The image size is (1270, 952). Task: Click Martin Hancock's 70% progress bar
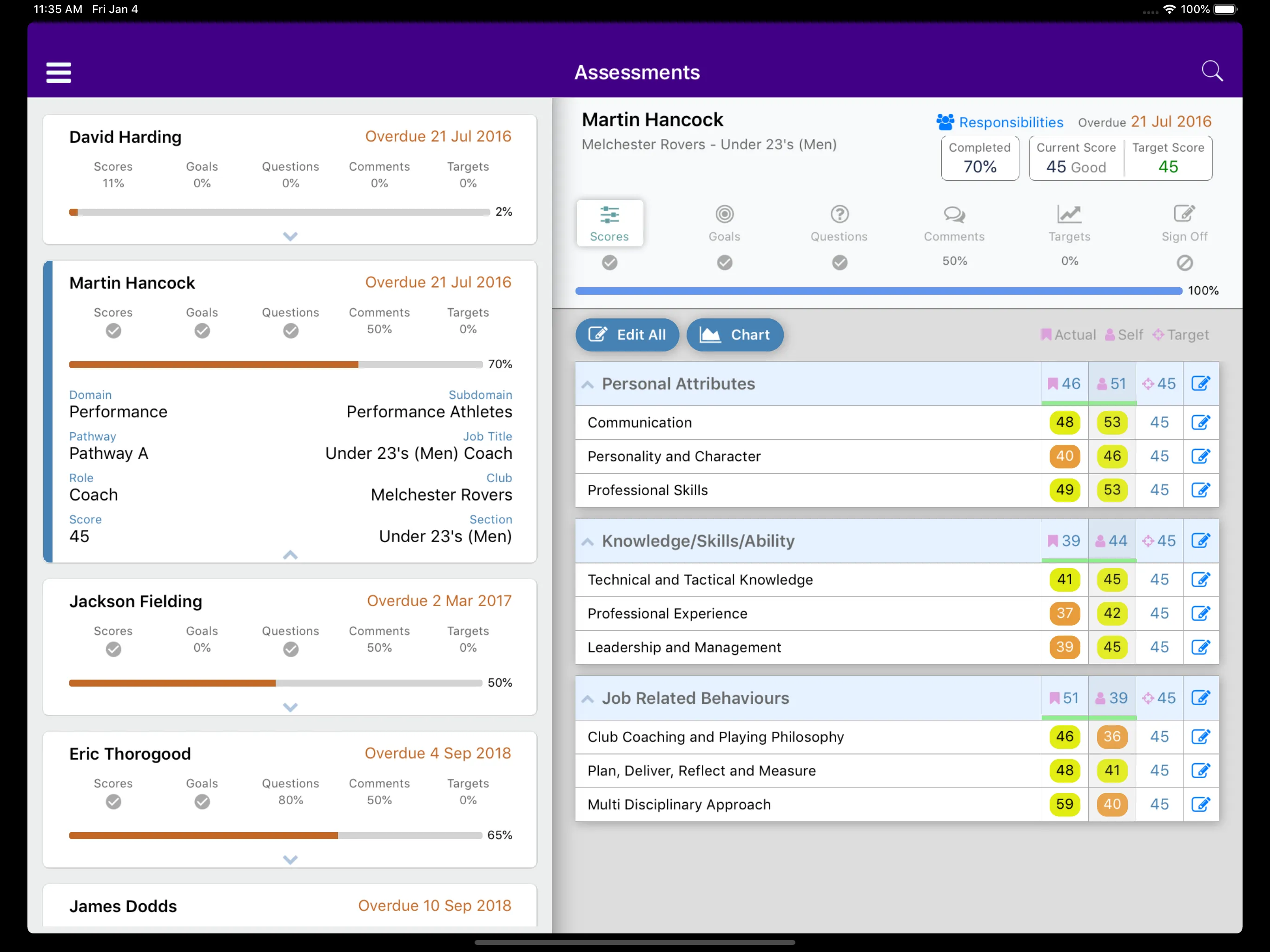pos(276,364)
